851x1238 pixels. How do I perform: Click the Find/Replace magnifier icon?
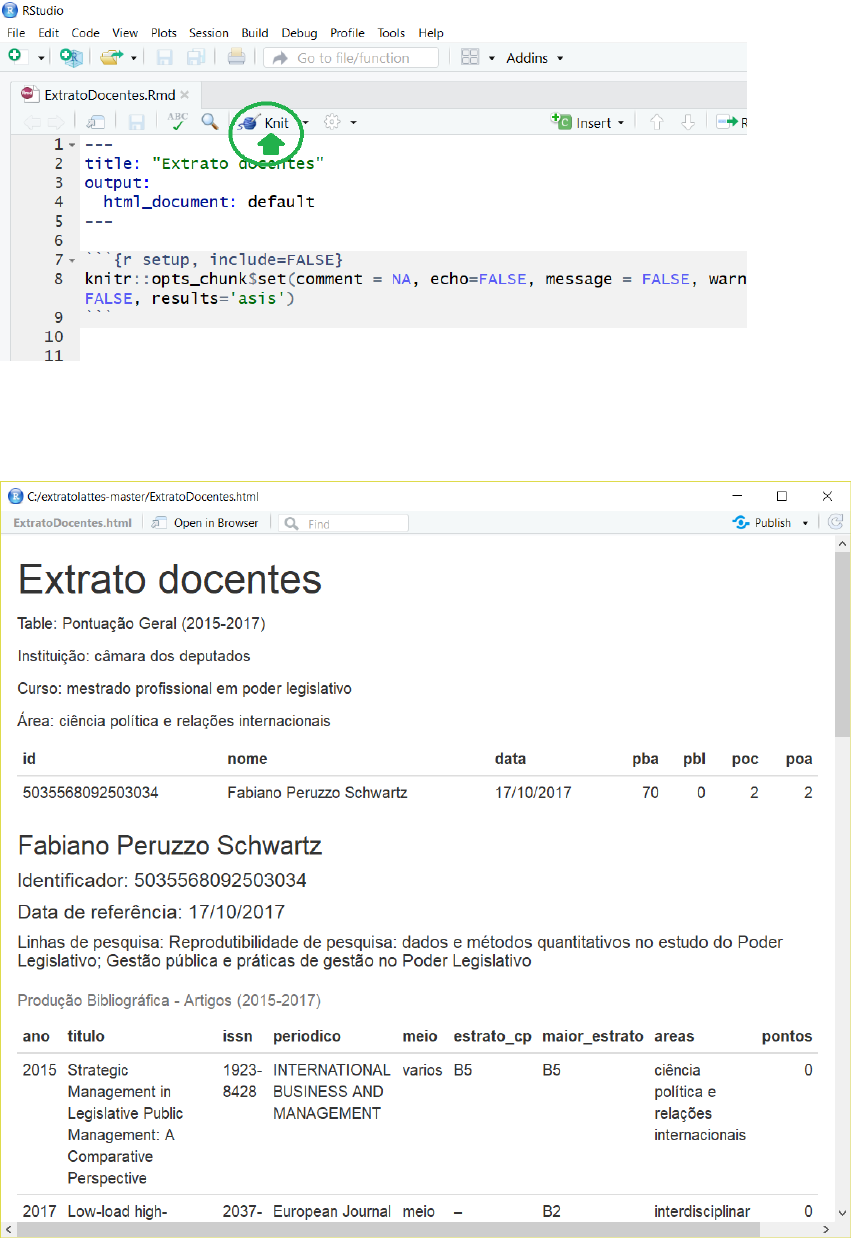tap(209, 122)
